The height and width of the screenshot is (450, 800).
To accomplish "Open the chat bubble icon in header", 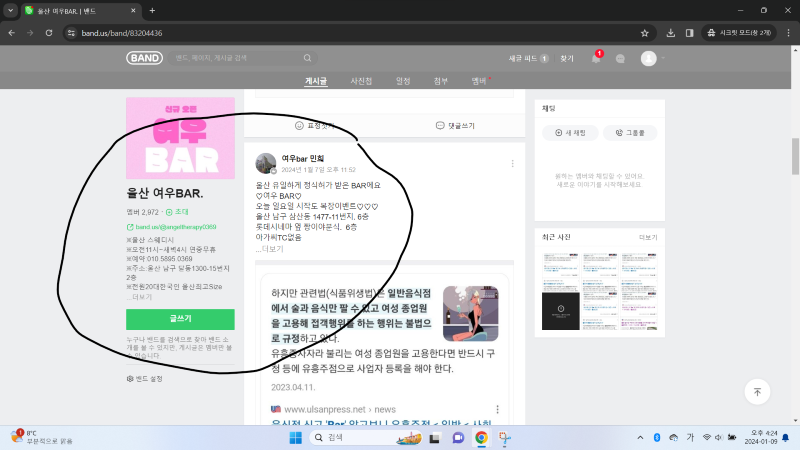I will tap(620, 59).
